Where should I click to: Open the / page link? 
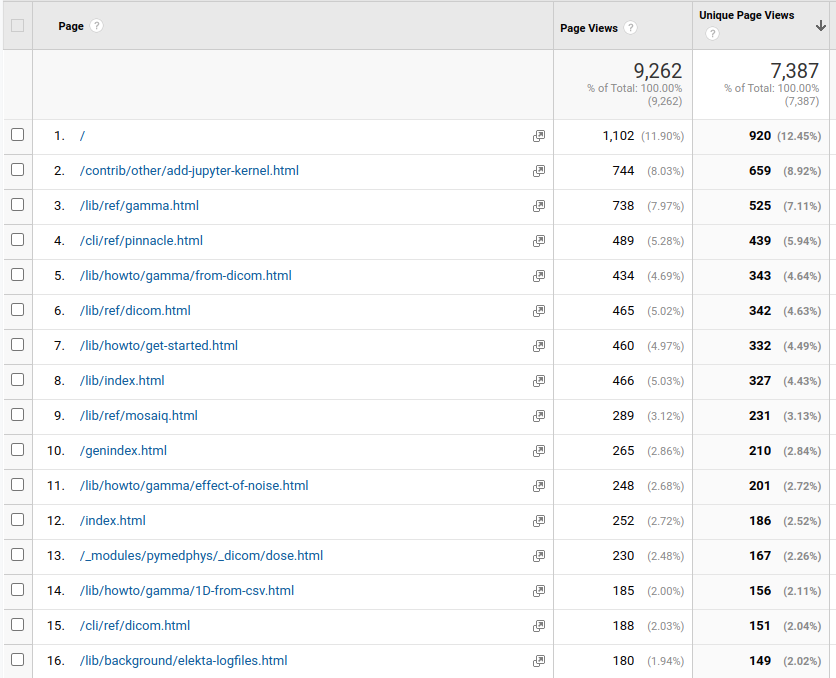pos(82,136)
